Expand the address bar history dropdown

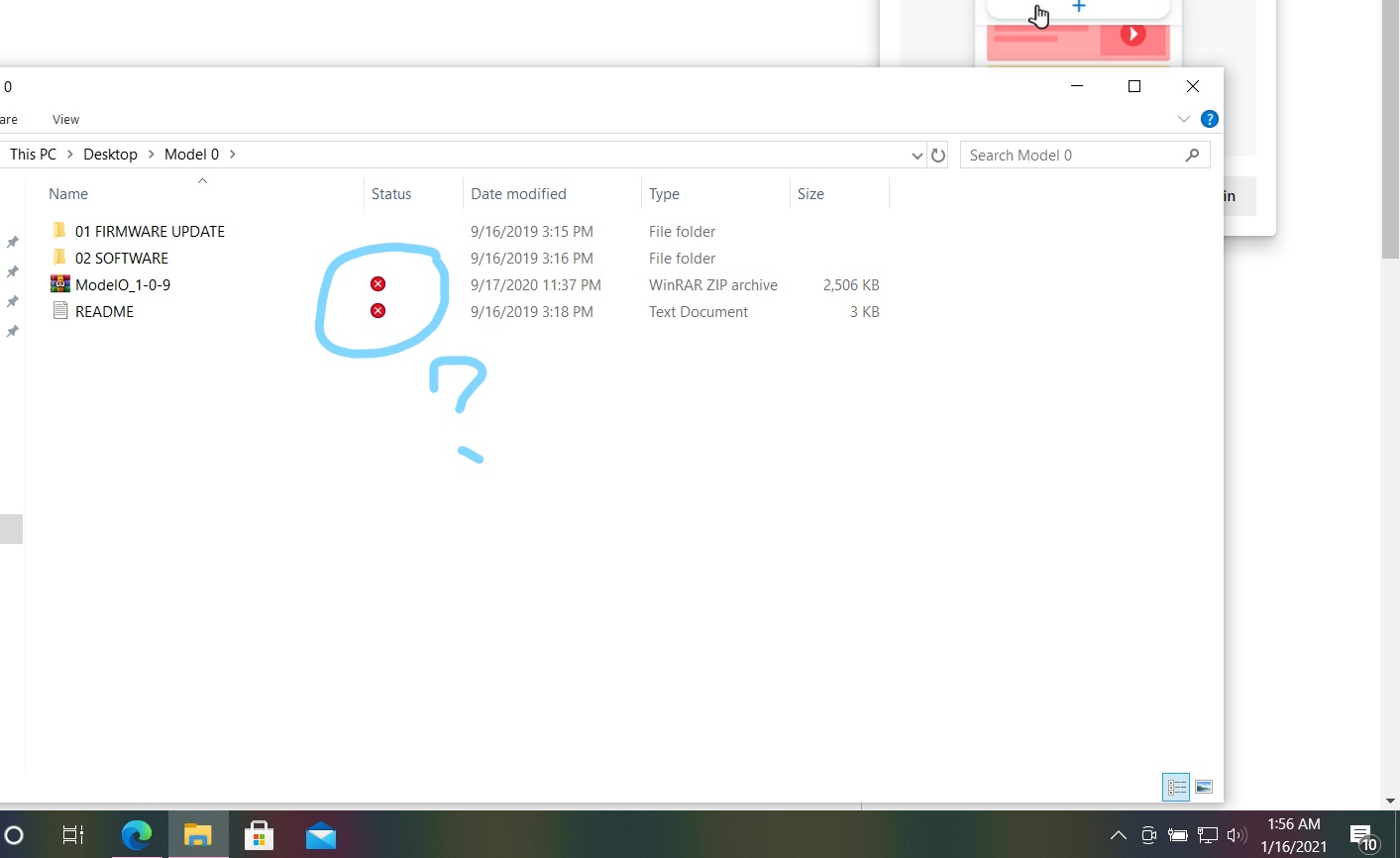click(x=916, y=156)
